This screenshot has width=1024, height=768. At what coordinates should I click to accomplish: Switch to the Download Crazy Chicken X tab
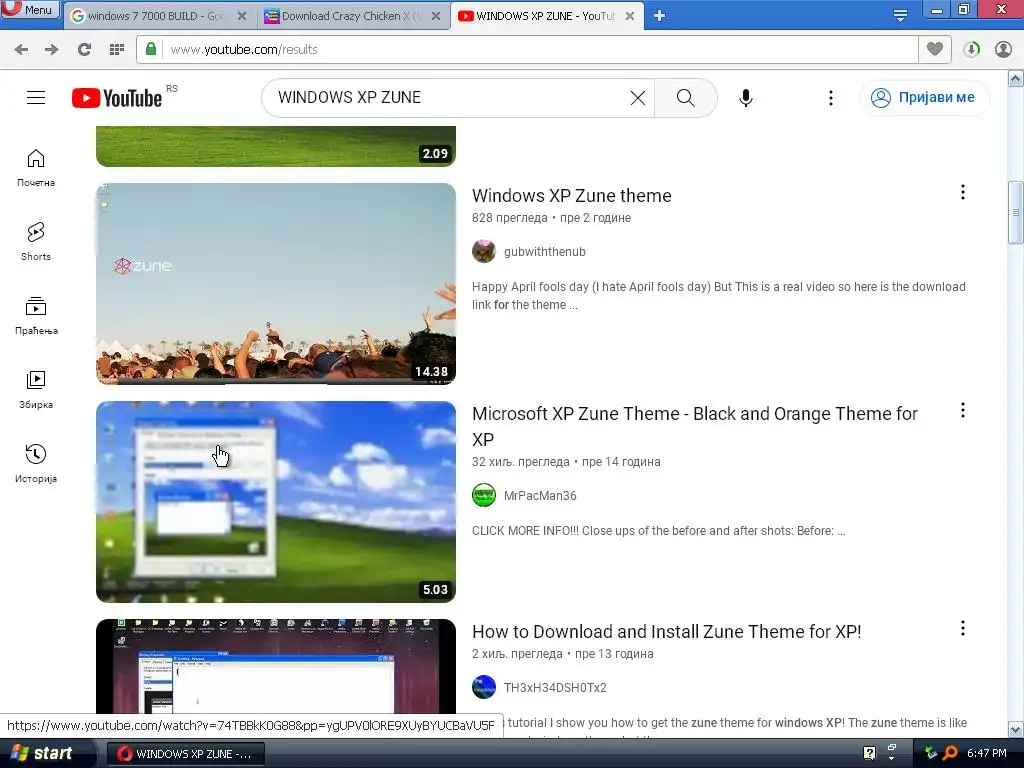click(352, 16)
